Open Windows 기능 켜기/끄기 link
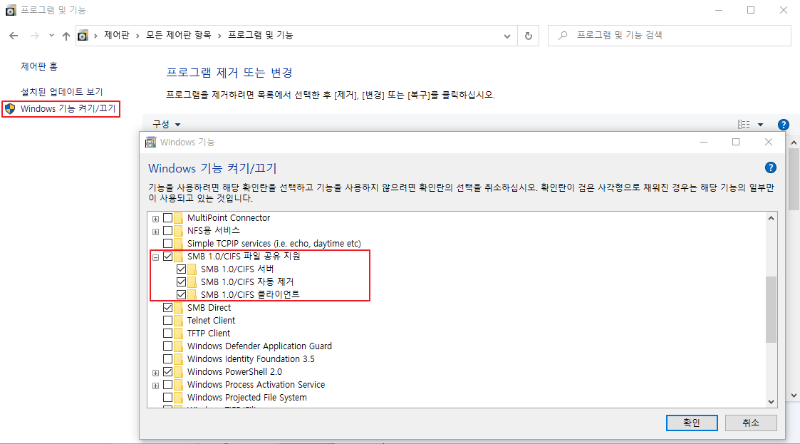The width and height of the screenshot is (800, 444). pyautogui.click(x=68, y=109)
